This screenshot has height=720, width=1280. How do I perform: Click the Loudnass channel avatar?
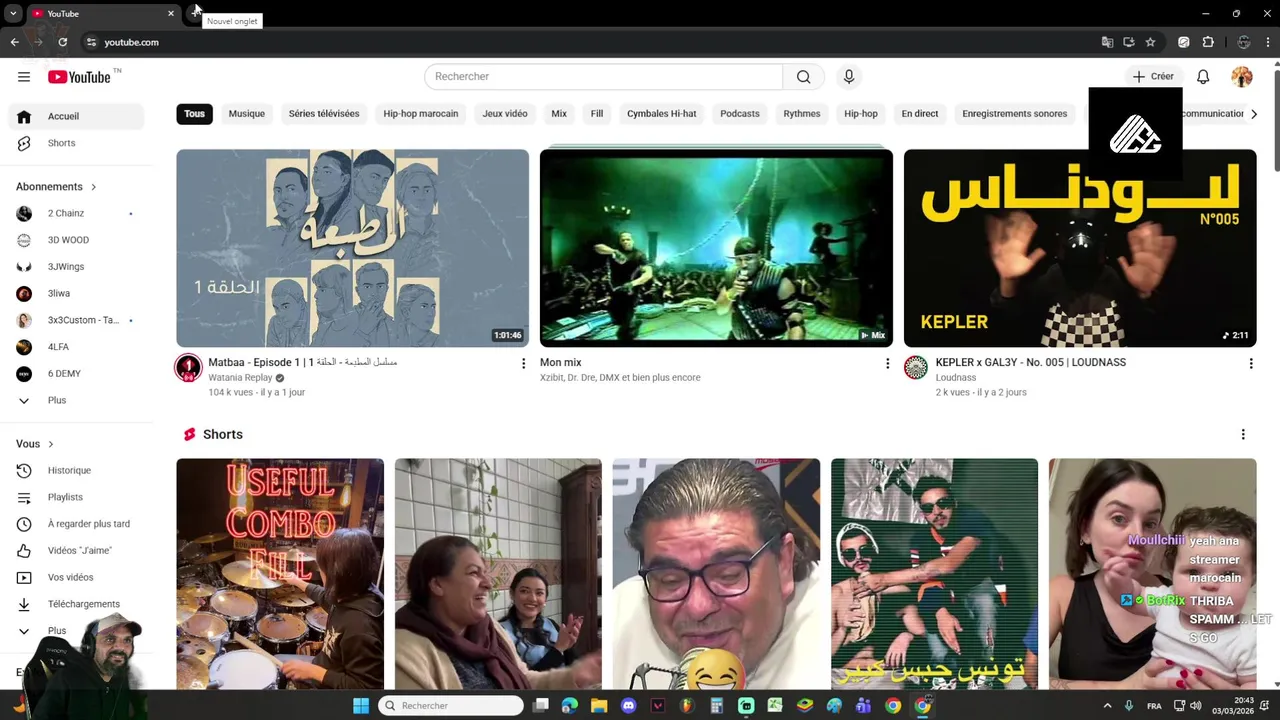click(915, 368)
